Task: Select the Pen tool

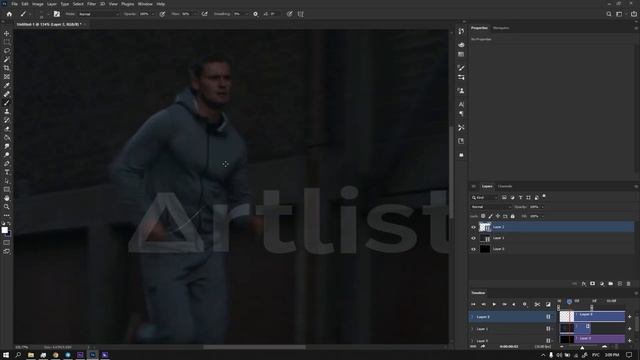Action: [x=7, y=164]
